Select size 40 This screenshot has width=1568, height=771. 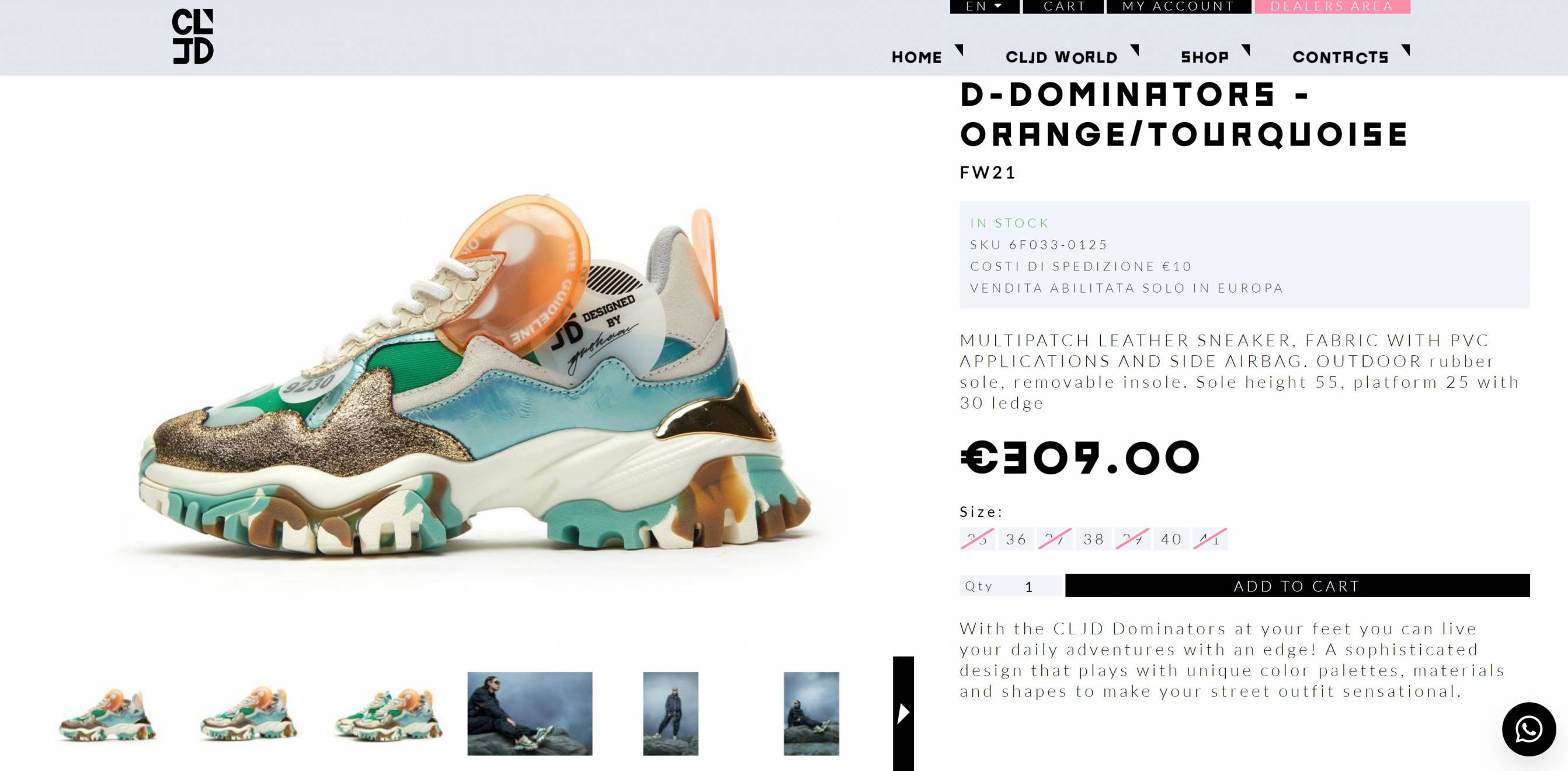coord(1171,539)
